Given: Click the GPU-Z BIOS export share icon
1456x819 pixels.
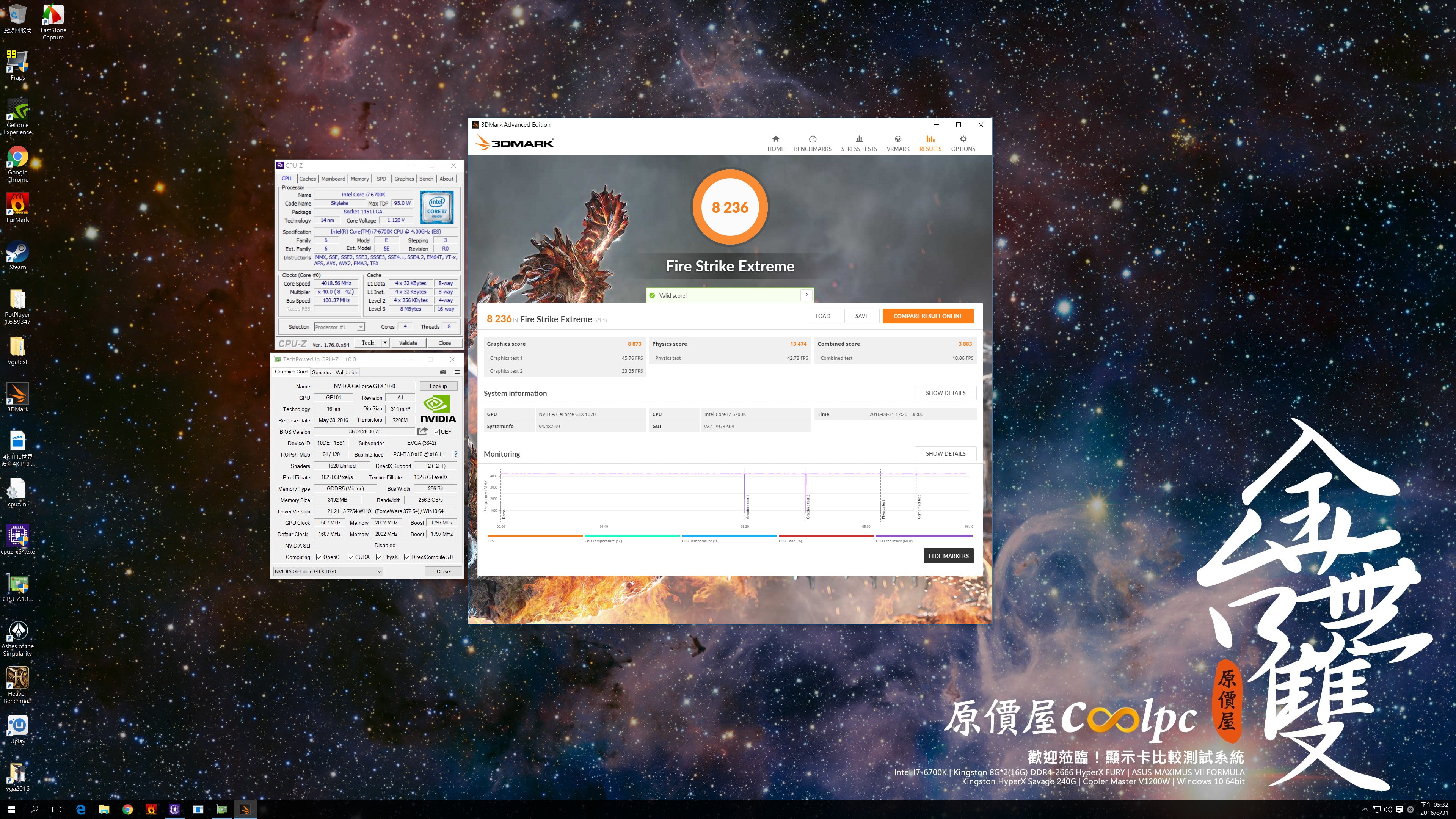Looking at the screenshot, I should [422, 431].
